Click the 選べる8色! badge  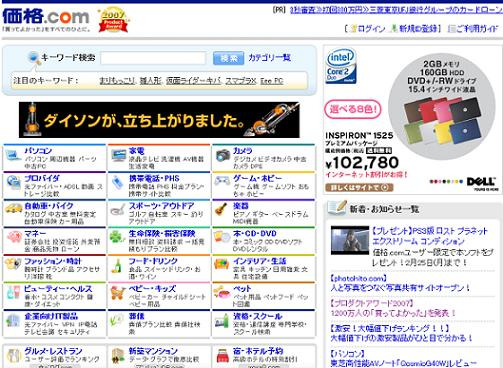tap(353, 109)
